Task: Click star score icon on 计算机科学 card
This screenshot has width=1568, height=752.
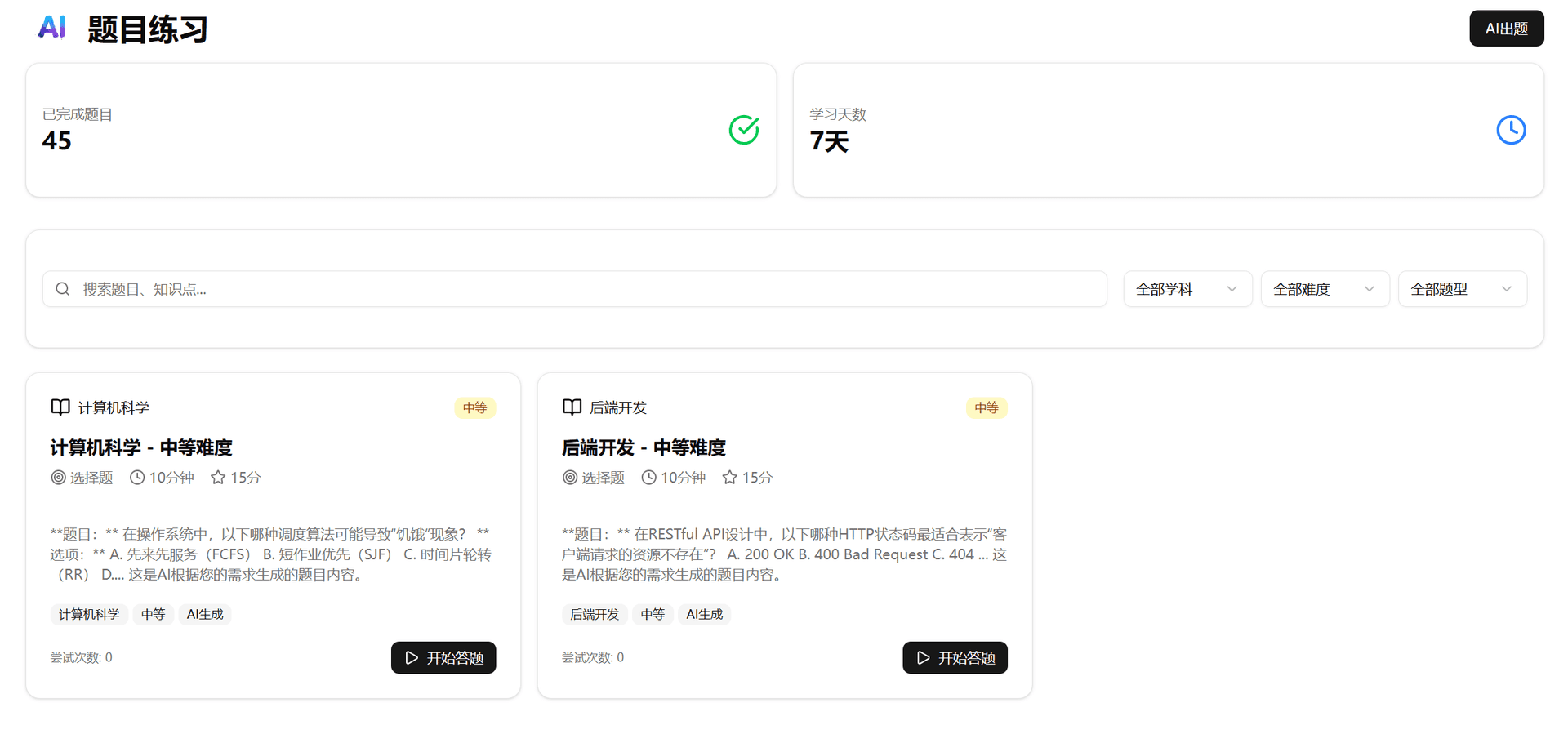Action: pyautogui.click(x=218, y=478)
